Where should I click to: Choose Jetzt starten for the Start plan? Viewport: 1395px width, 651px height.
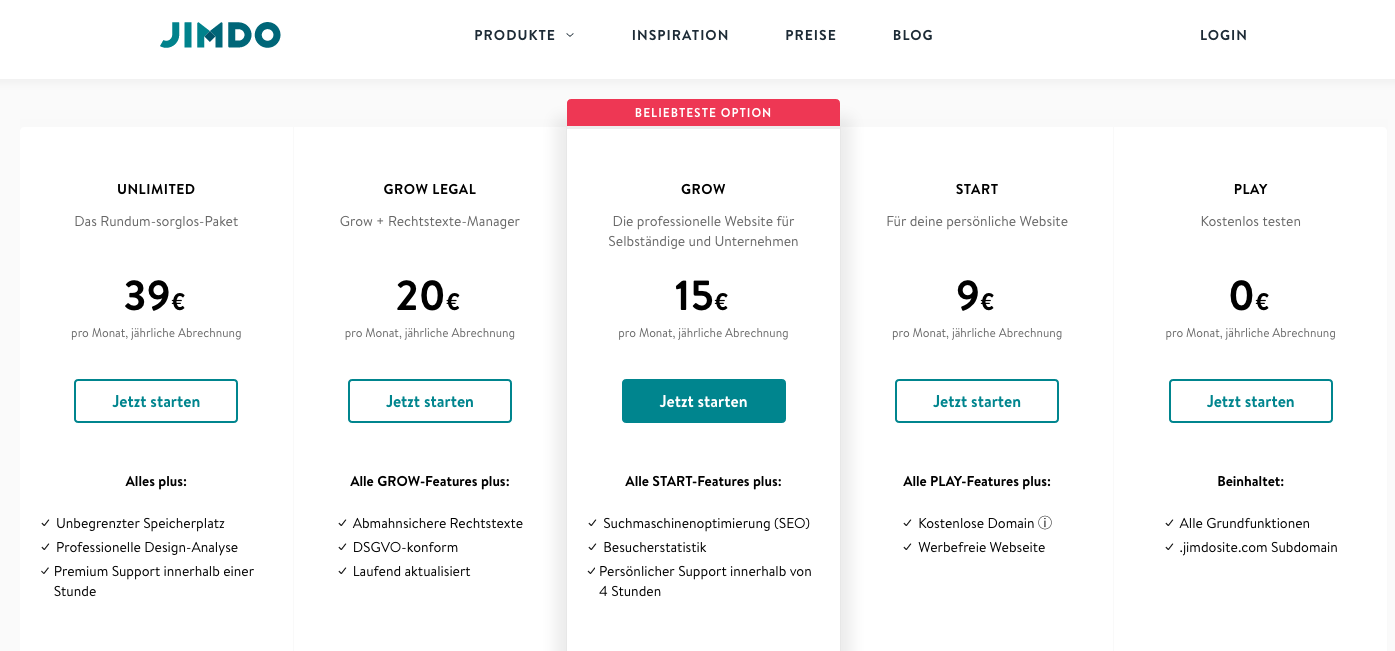(x=977, y=401)
